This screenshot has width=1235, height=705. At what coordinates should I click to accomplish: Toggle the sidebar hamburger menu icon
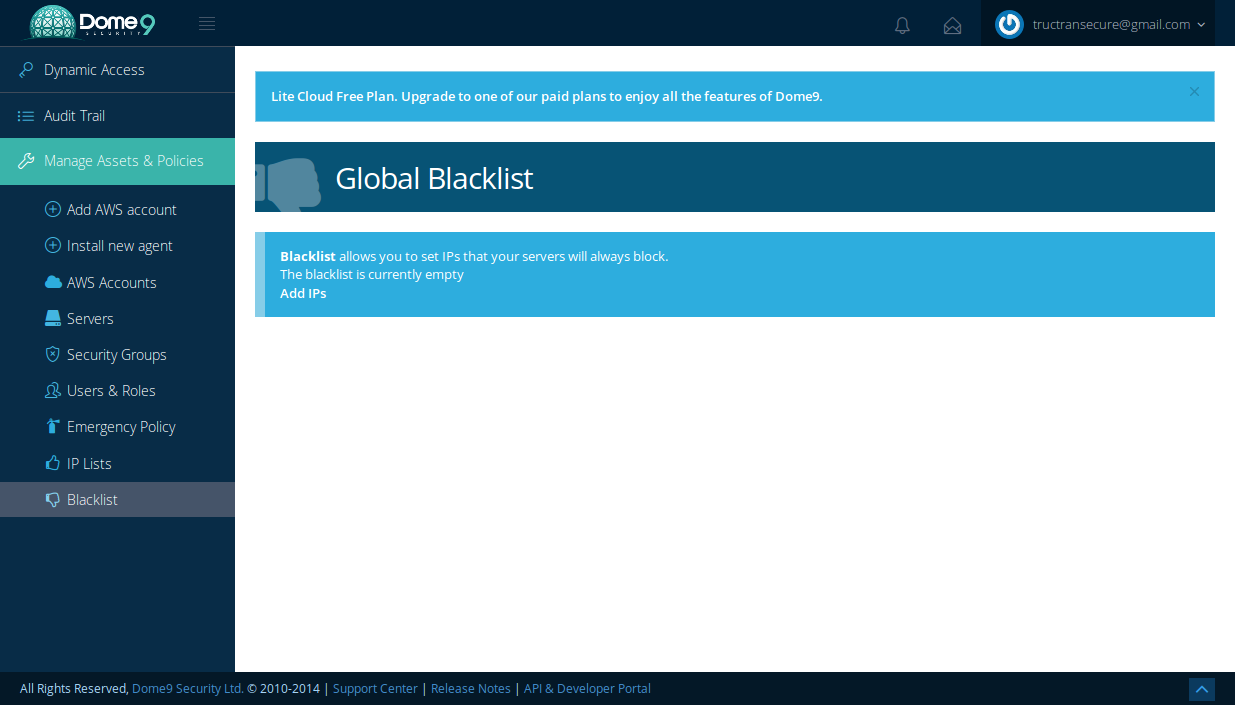207,24
